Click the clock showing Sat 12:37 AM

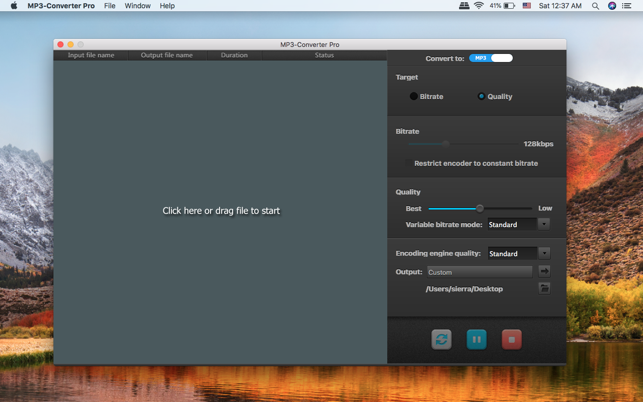tap(560, 6)
